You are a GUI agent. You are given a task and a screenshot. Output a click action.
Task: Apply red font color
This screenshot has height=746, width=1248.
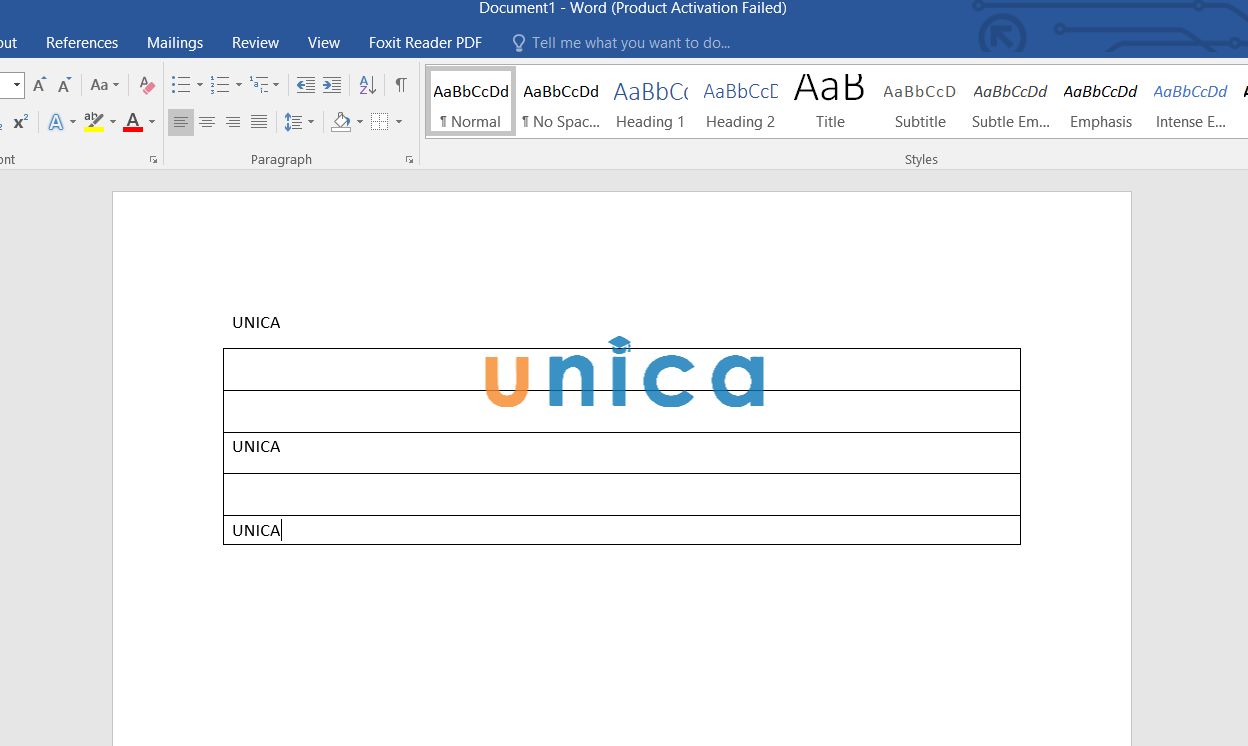(x=133, y=122)
